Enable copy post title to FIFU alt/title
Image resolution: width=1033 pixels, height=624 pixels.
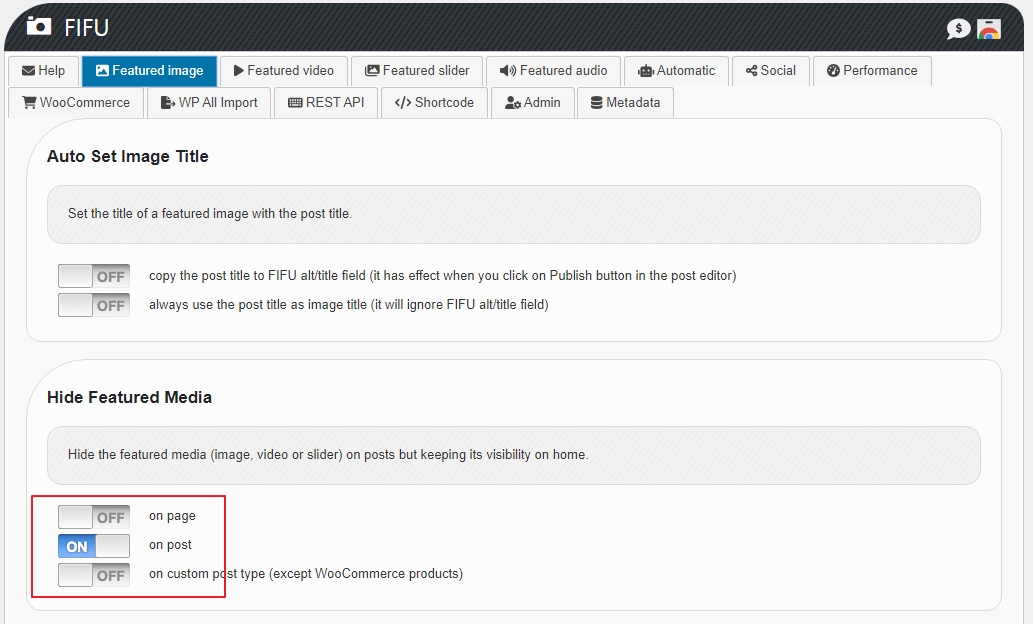[x=94, y=276]
